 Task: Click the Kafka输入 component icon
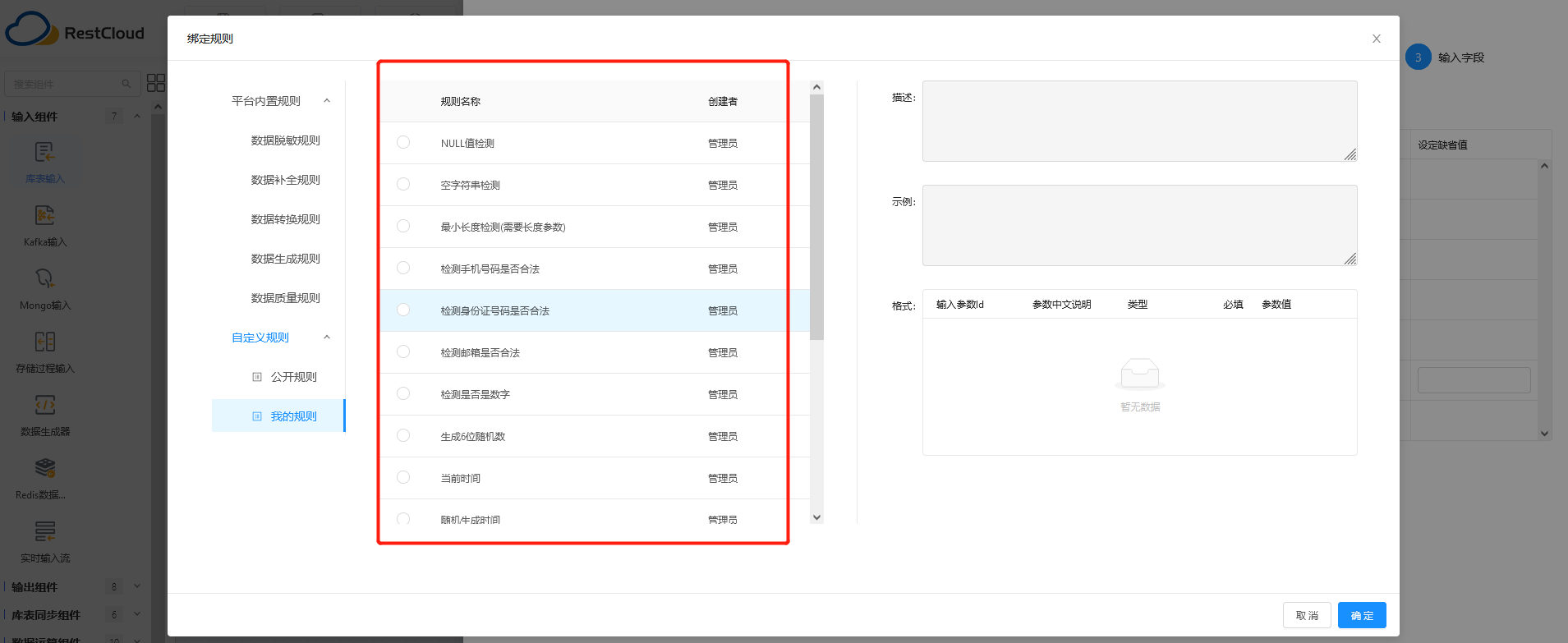44,215
